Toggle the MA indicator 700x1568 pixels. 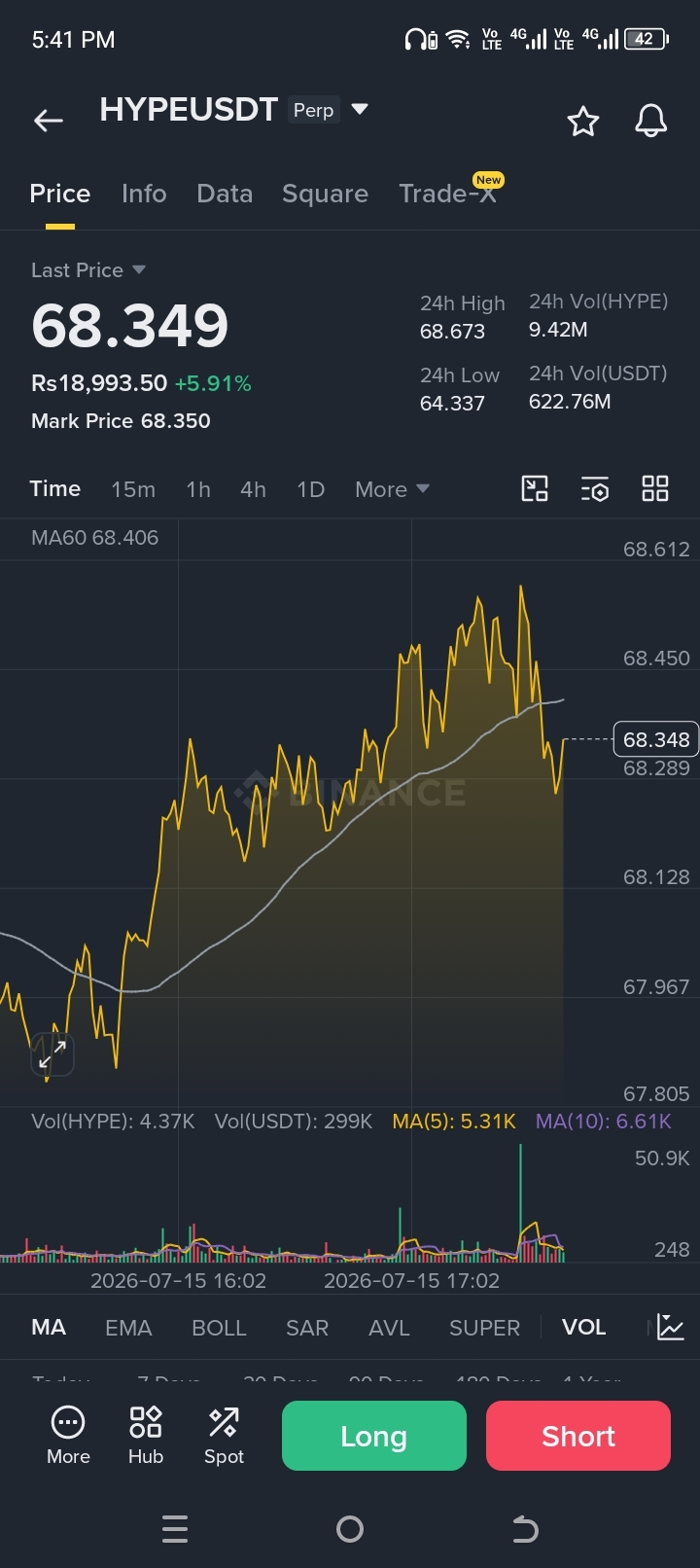[x=49, y=1328]
